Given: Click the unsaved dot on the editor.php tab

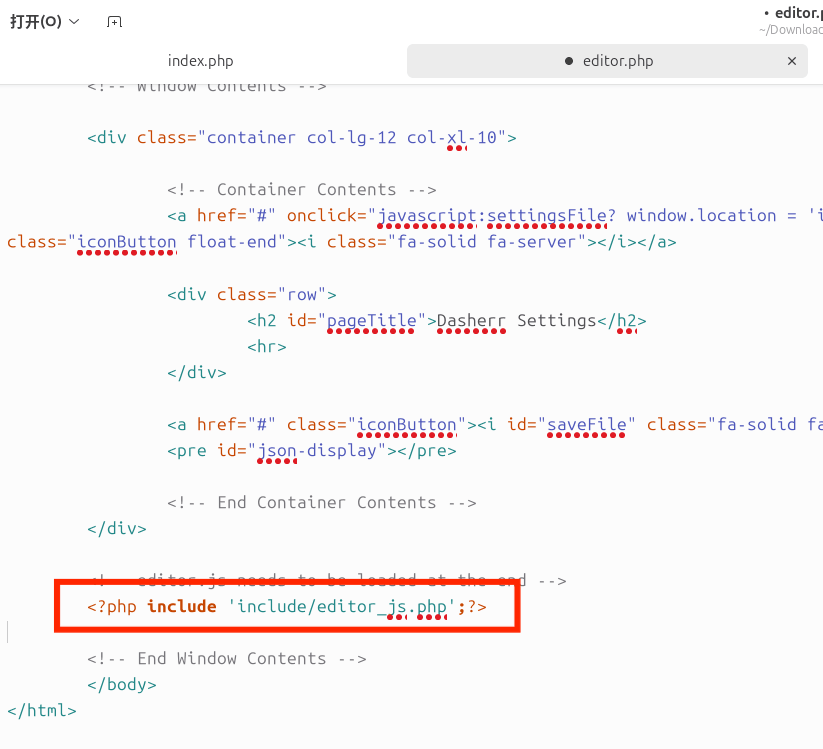Looking at the screenshot, I should coord(569,61).
